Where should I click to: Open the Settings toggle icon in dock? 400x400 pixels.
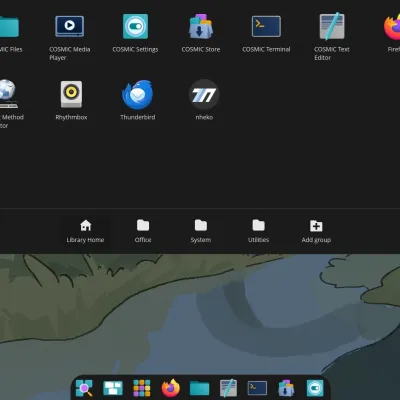point(315,388)
